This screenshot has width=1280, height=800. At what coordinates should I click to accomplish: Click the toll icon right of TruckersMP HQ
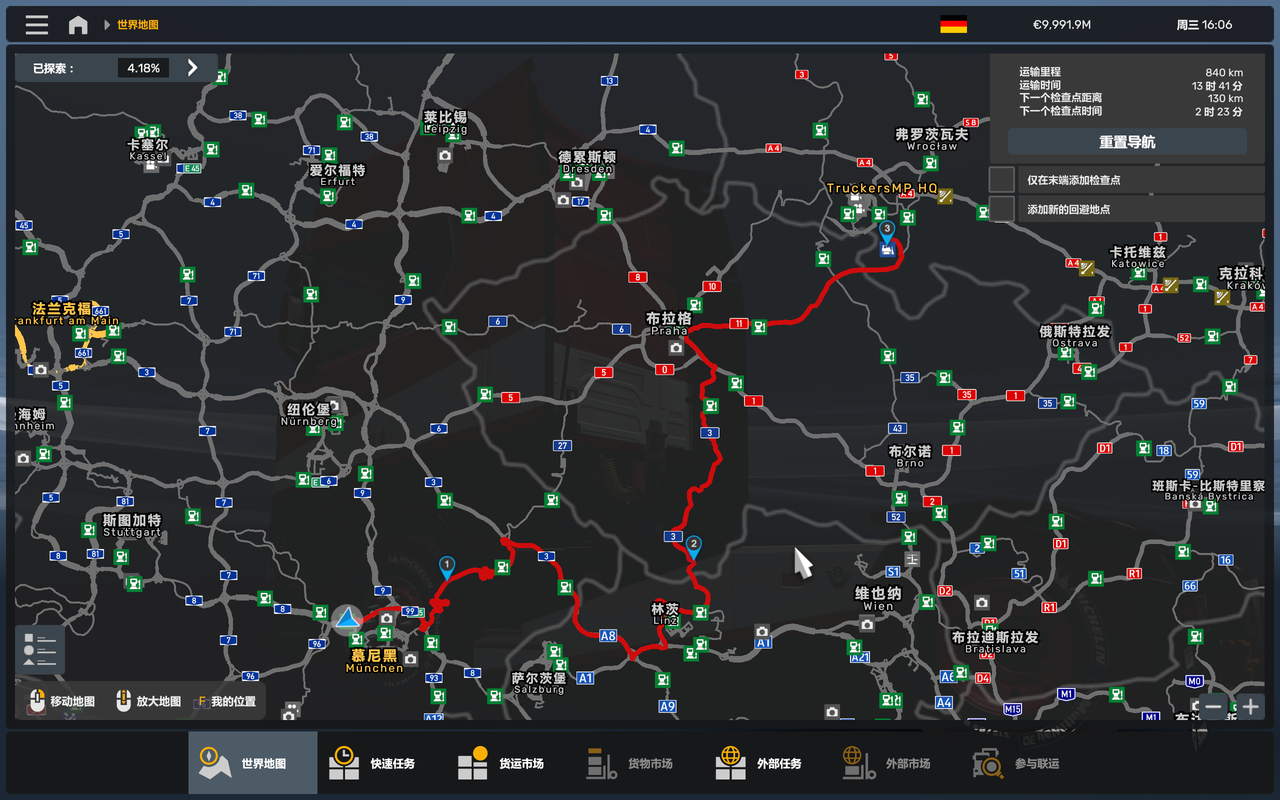945,196
